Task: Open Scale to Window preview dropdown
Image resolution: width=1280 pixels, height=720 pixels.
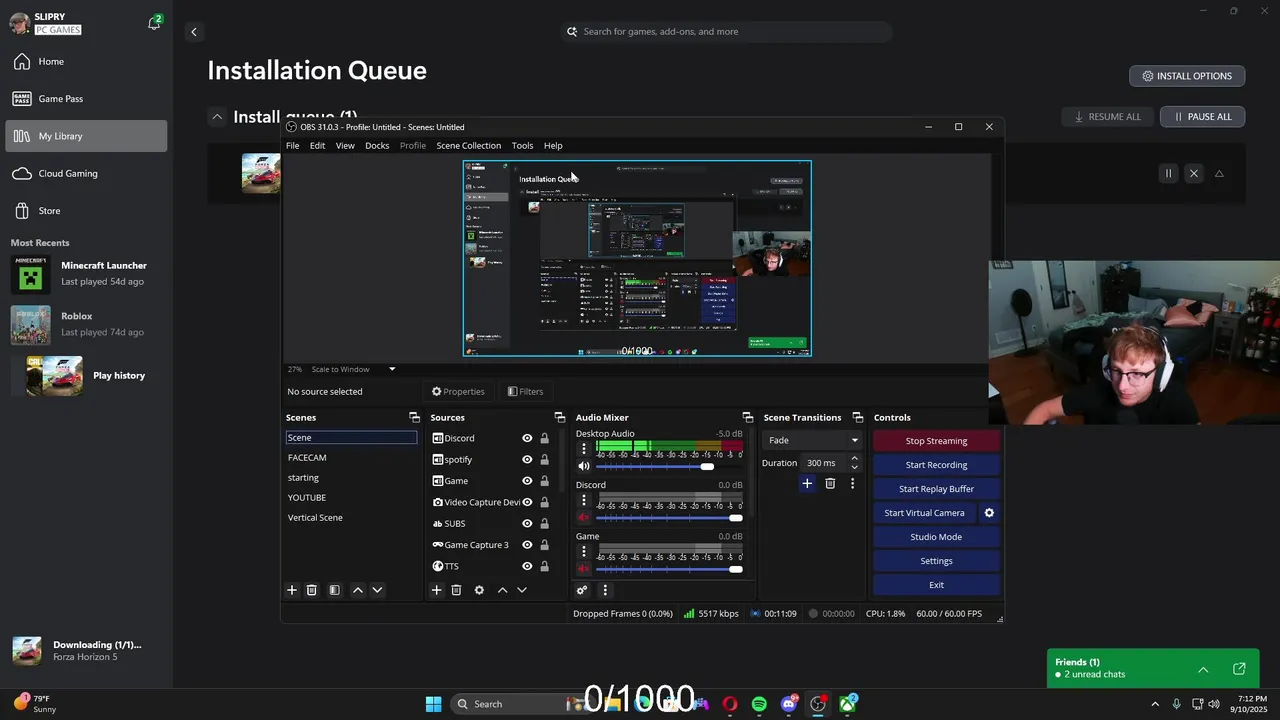Action: coord(352,369)
